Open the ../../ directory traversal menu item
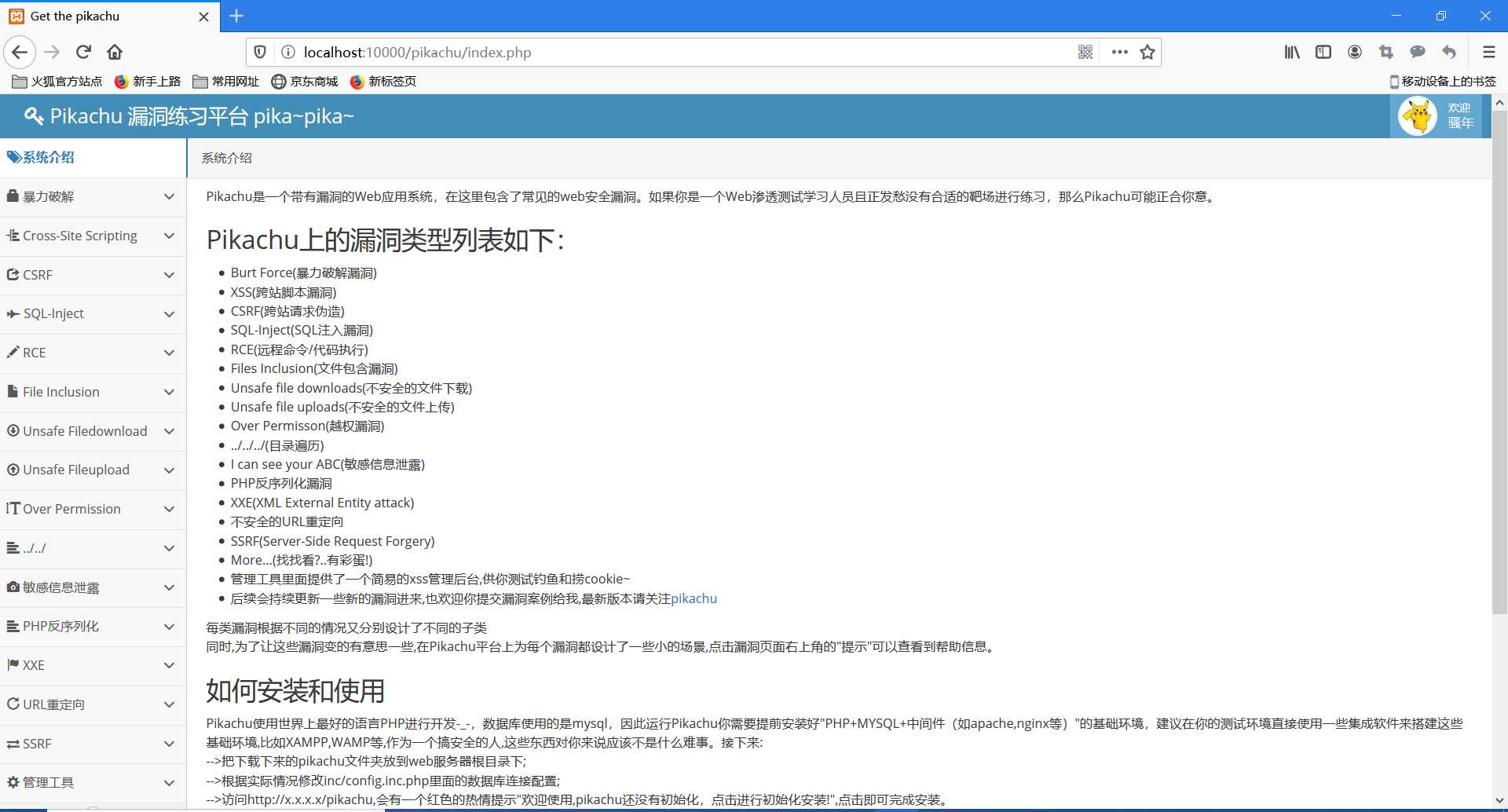1508x812 pixels. pyautogui.click(x=93, y=548)
